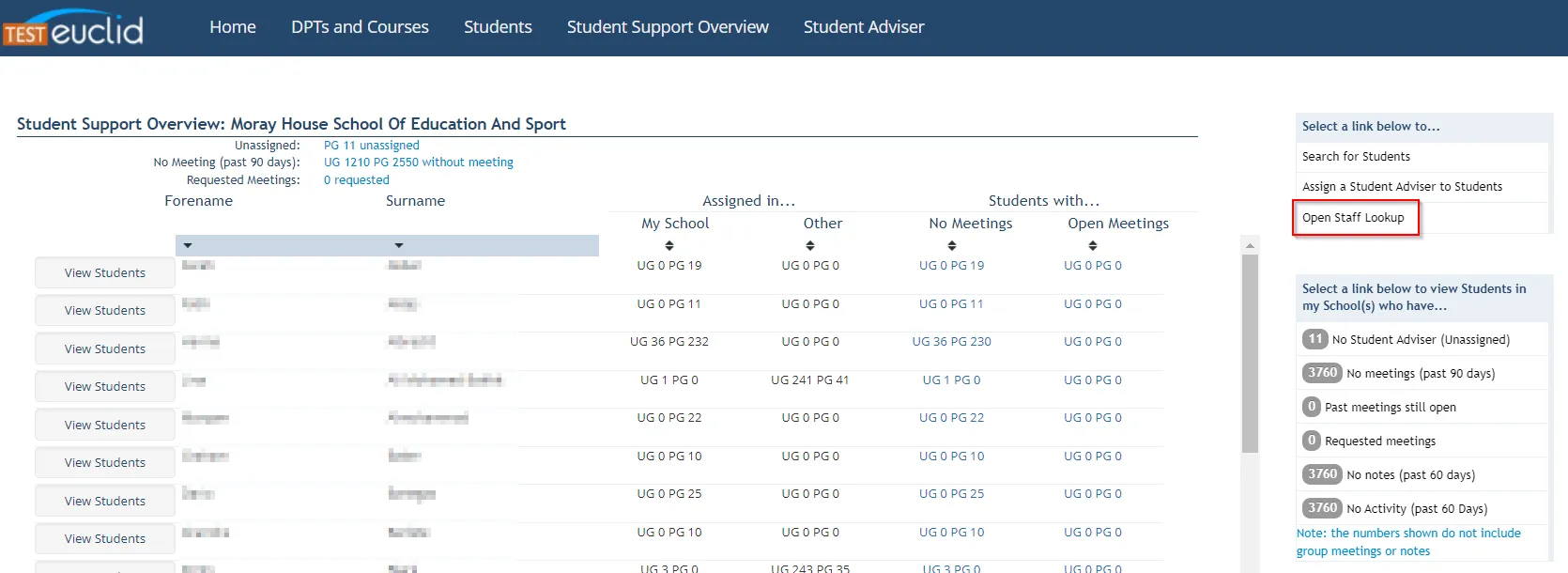This screenshot has height=573, width=1568.
Task: Open Student Support Overview menu
Action: 668,27
